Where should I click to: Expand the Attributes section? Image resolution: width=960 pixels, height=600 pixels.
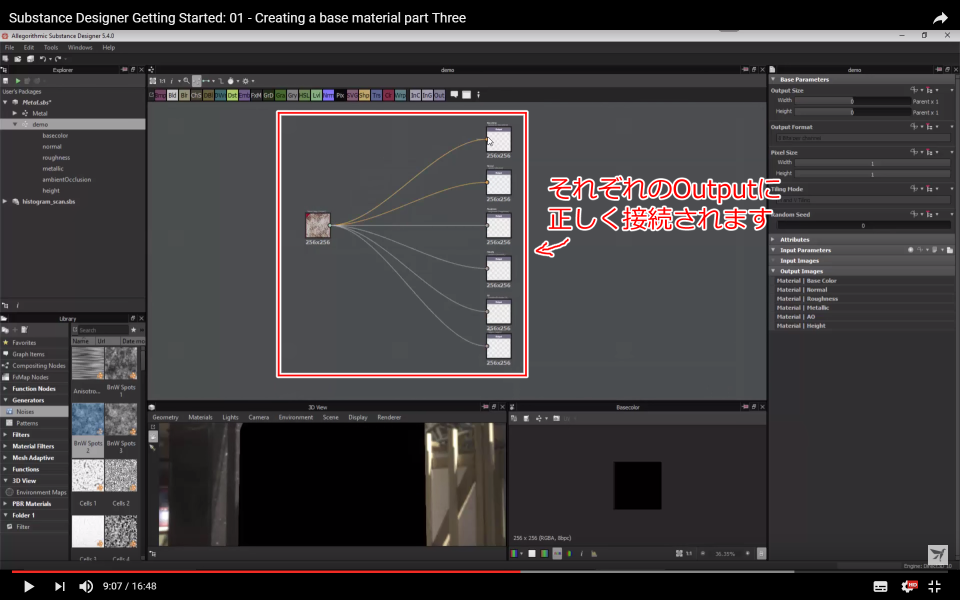click(x=773, y=239)
